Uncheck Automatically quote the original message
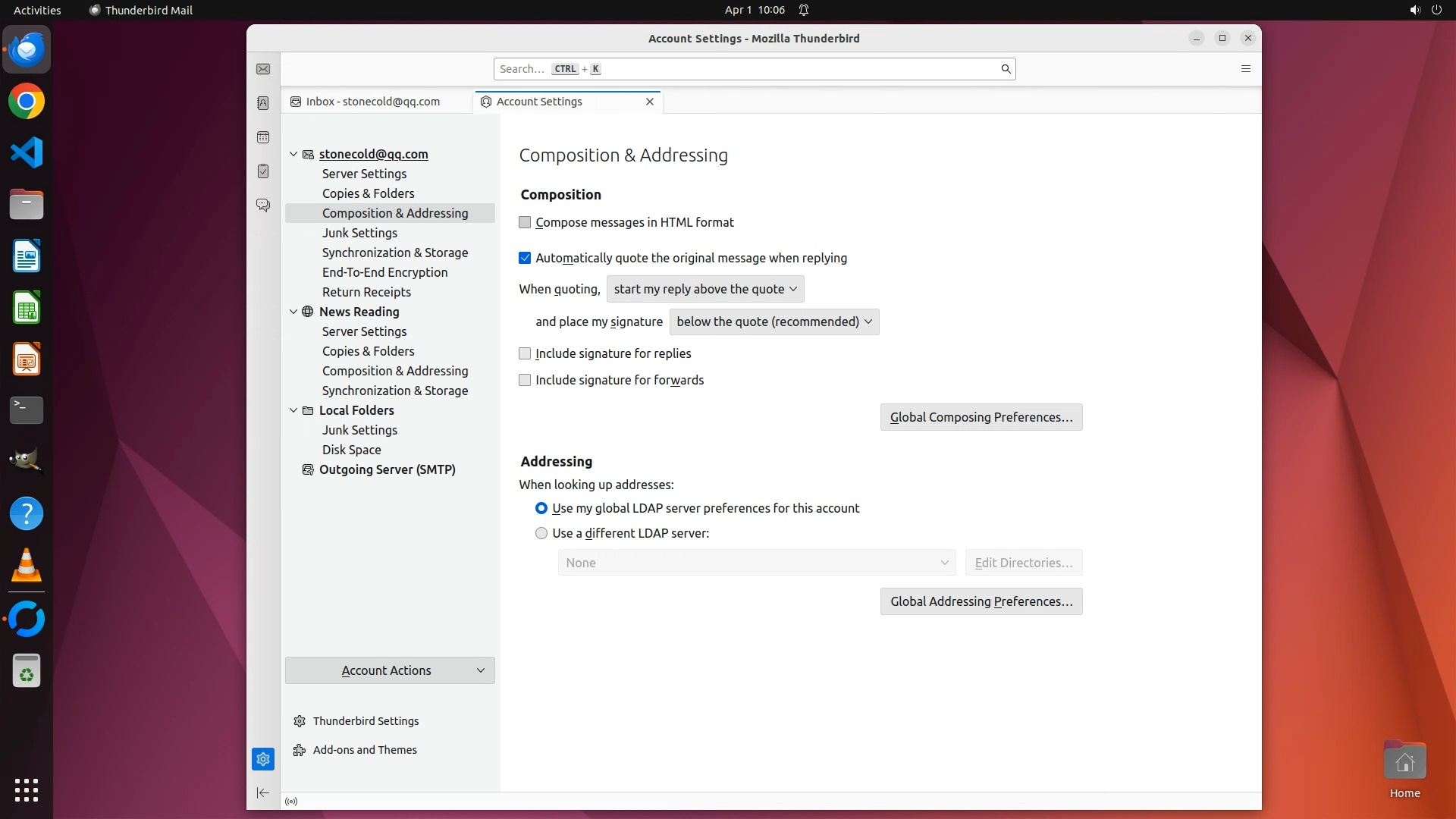Screen dimensions: 1456x819 click(525, 258)
